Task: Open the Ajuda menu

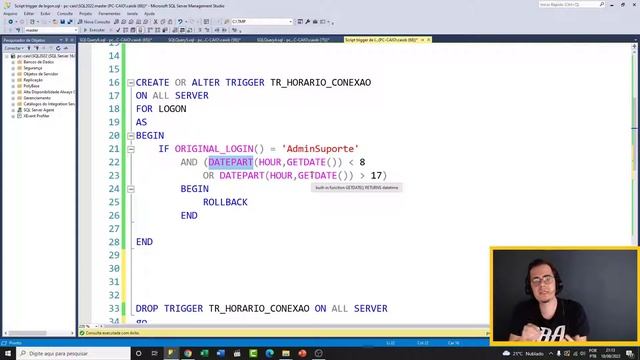Action: click(x=149, y=13)
